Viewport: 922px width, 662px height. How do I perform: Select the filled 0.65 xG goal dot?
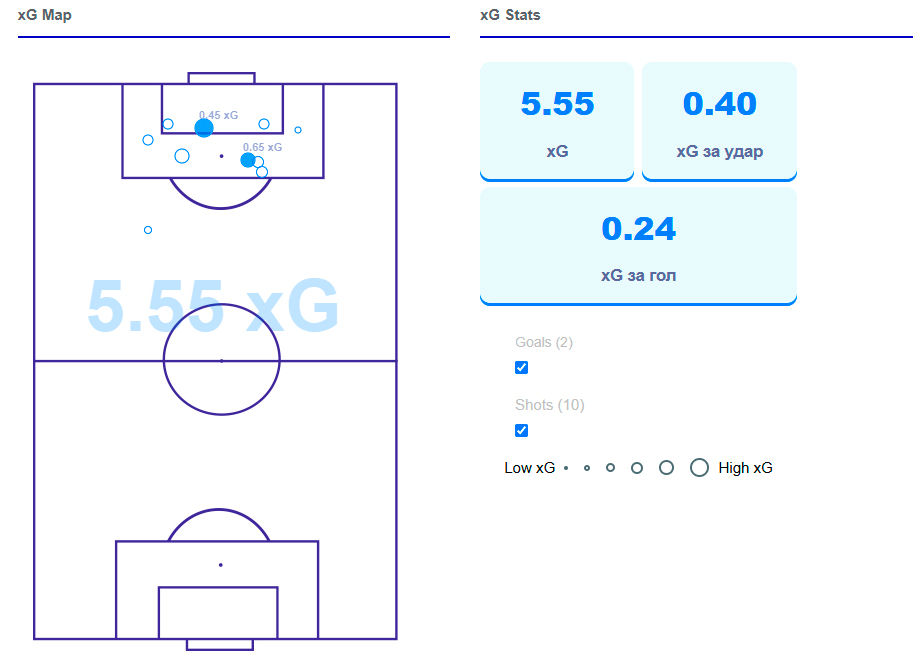click(x=248, y=160)
